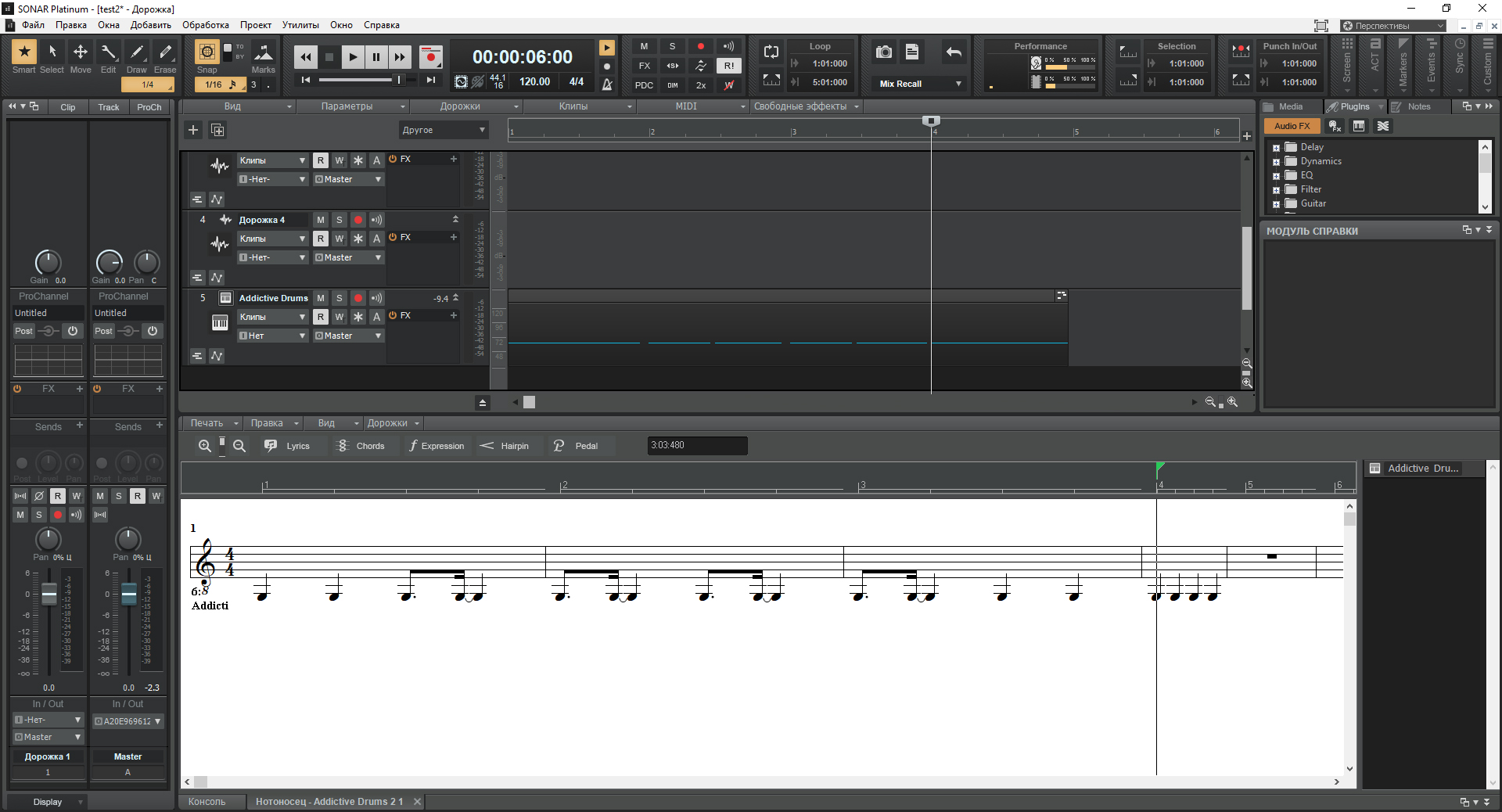Viewport: 1502px width, 812px height.
Task: Open the Печать menu in staff view
Action: pyautogui.click(x=207, y=423)
